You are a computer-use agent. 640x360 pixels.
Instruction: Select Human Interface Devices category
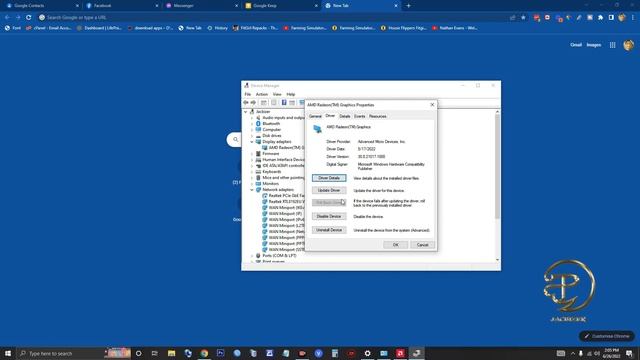coord(283,160)
